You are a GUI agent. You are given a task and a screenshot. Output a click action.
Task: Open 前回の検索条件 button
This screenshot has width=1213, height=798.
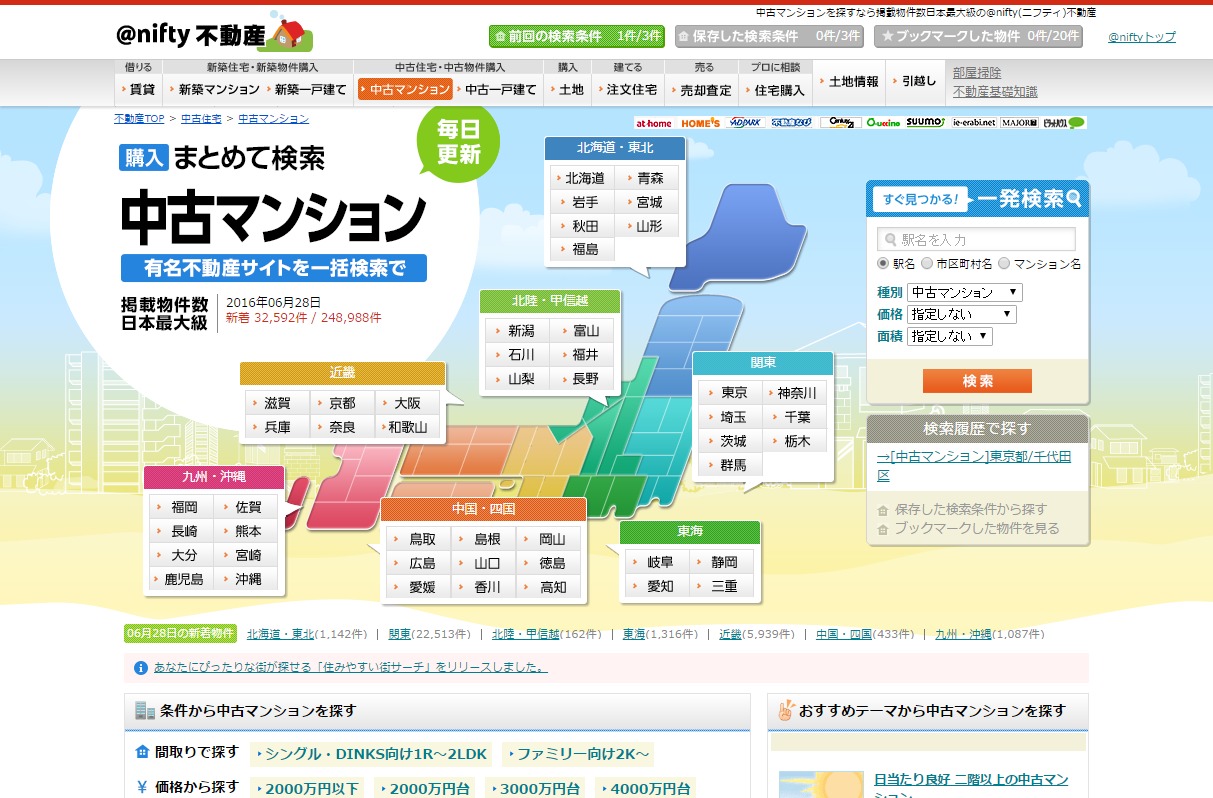pos(577,36)
